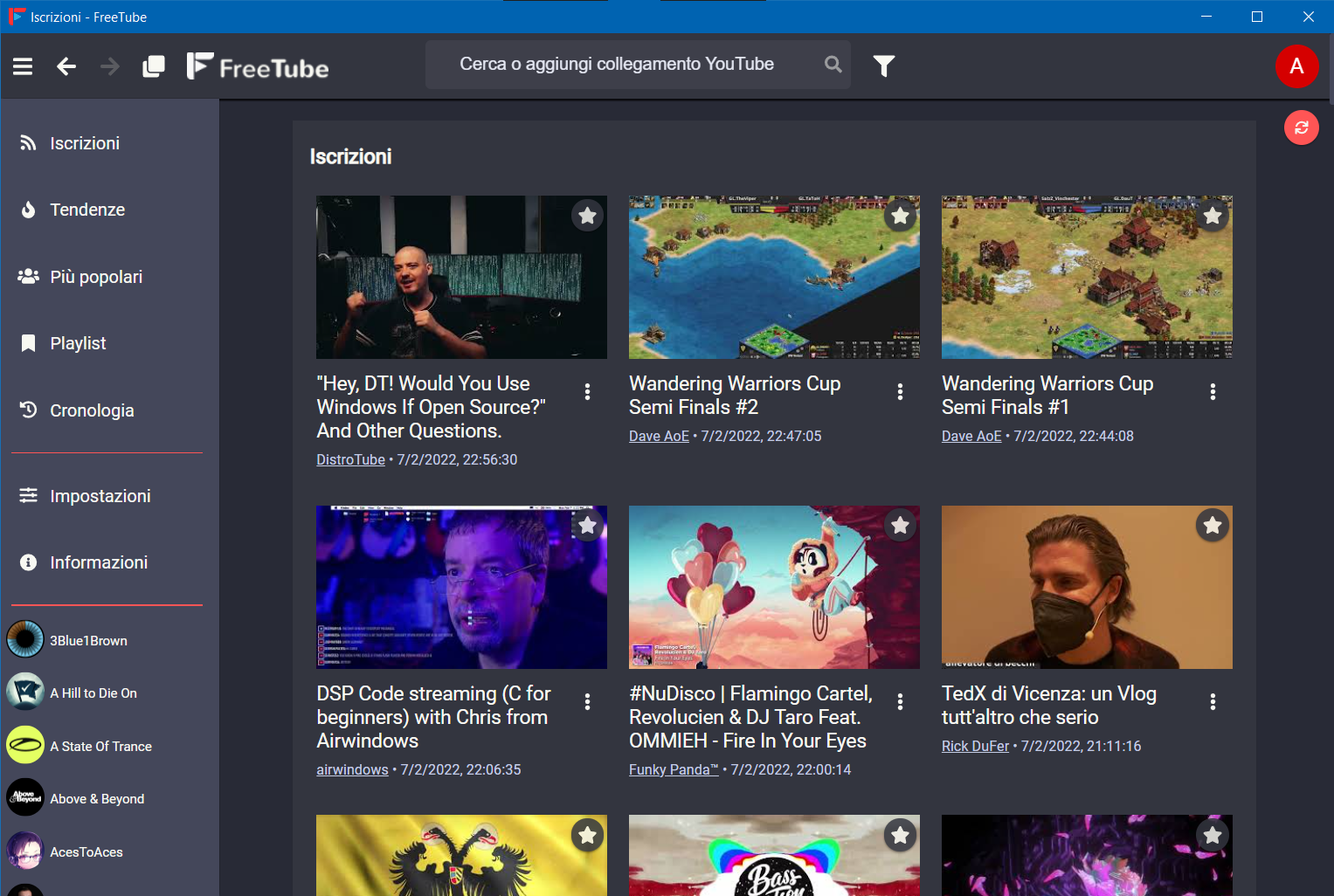Open the options menu on the airwindows video
The width and height of the screenshot is (1334, 896).
tap(587, 701)
